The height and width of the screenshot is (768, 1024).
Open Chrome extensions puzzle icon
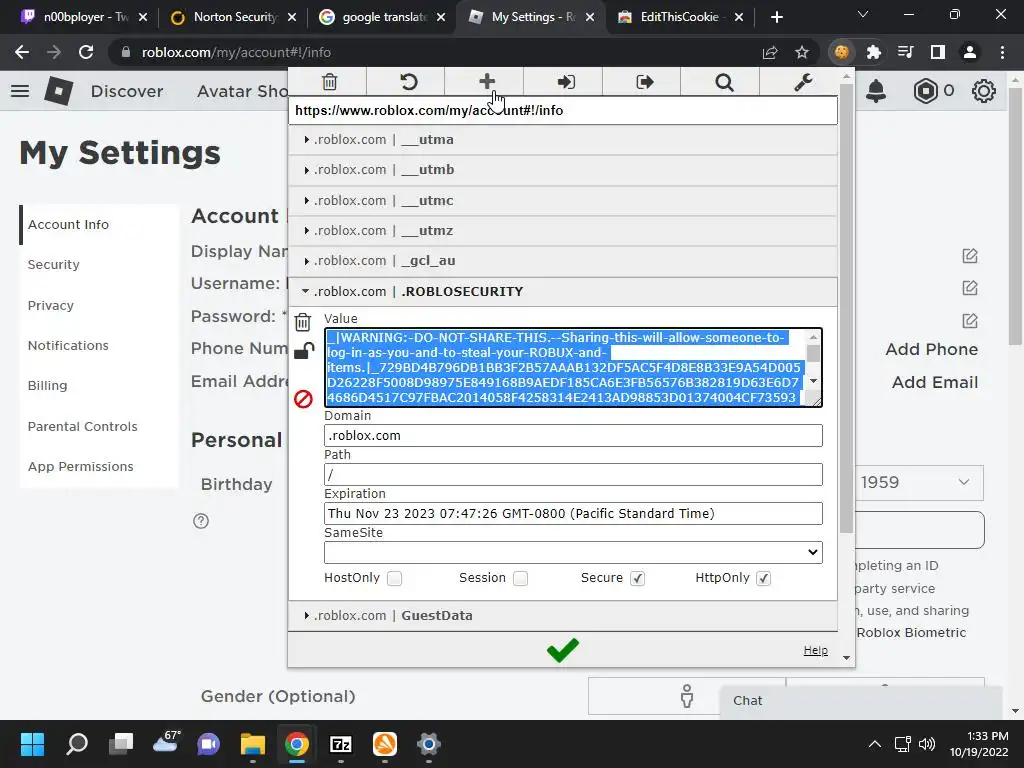coord(873,52)
